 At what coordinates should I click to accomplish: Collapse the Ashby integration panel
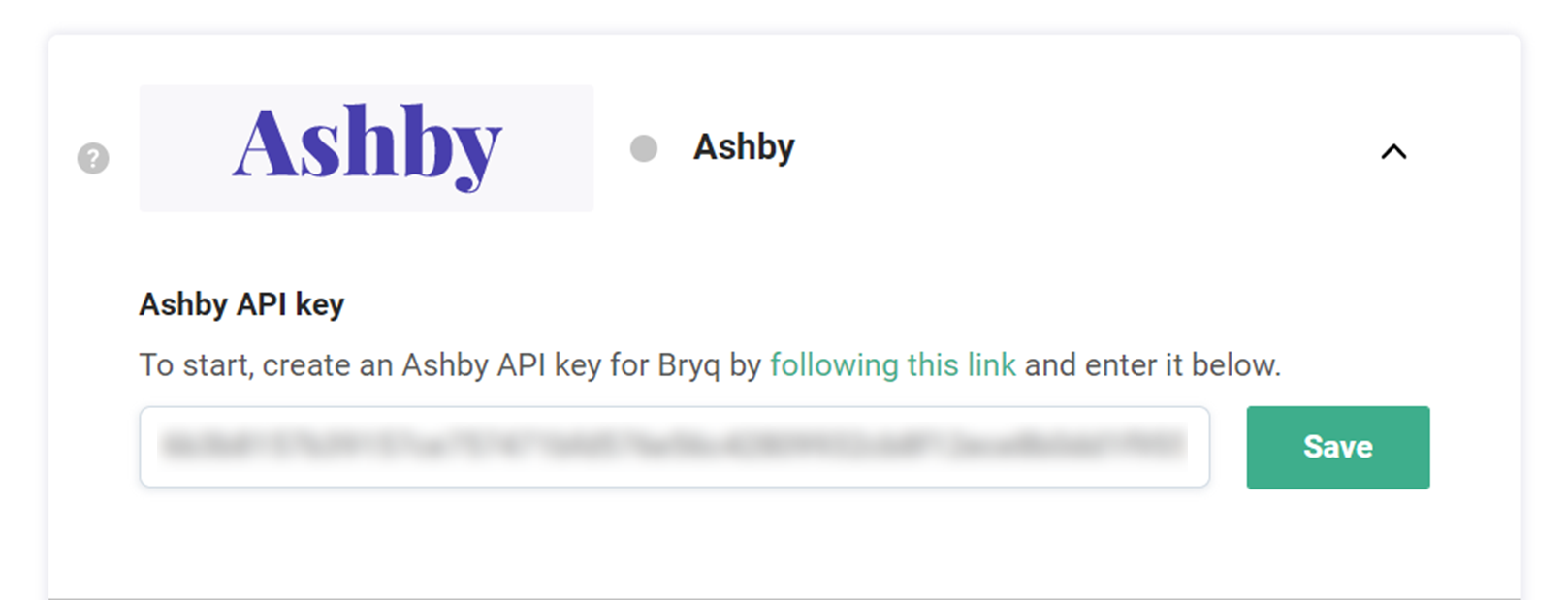[1393, 151]
